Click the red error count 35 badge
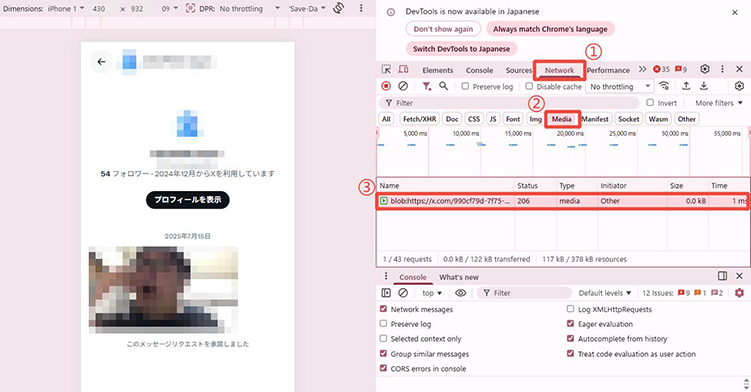 click(661, 69)
